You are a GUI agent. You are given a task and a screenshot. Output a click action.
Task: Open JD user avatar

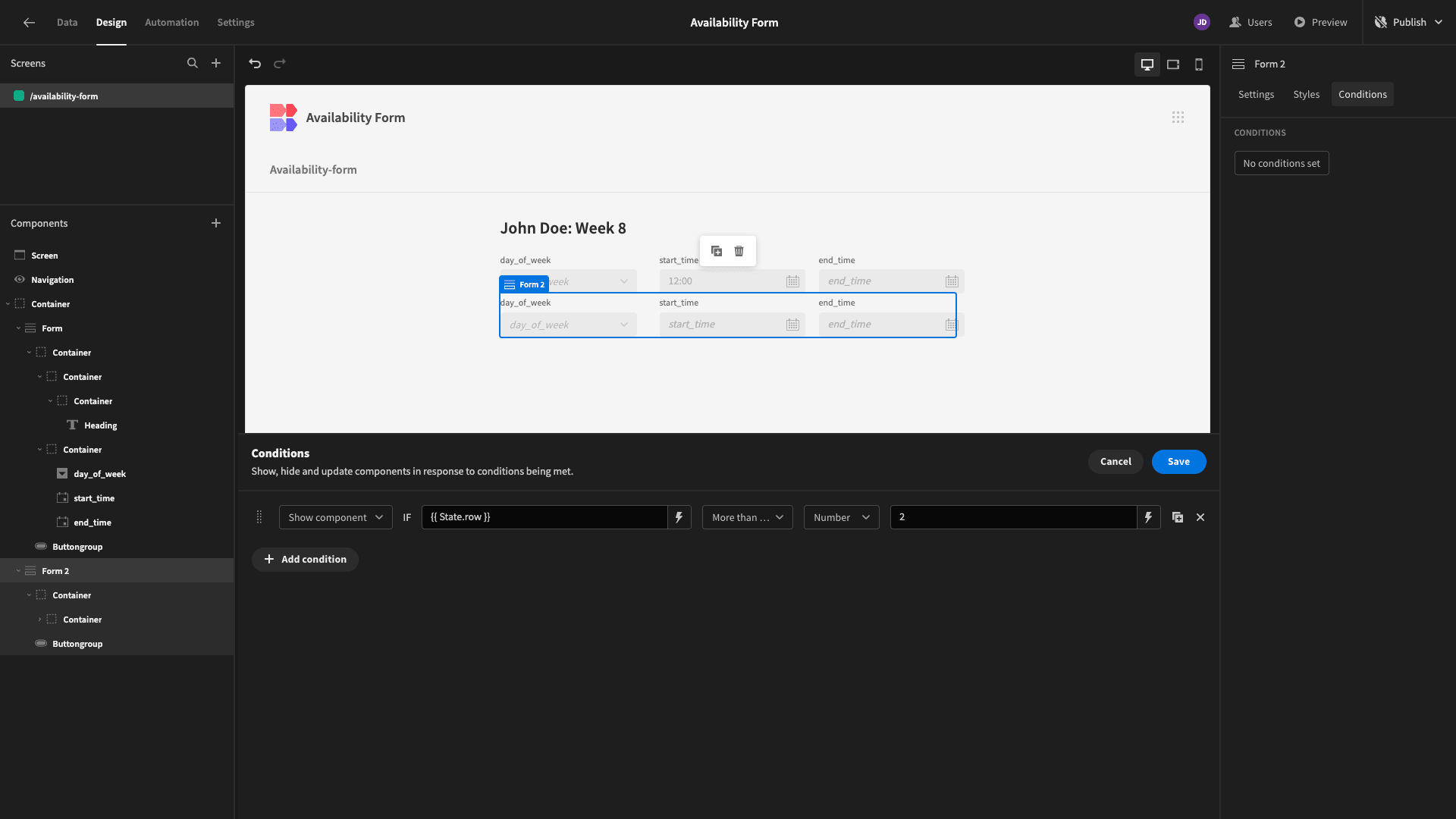(x=1202, y=22)
